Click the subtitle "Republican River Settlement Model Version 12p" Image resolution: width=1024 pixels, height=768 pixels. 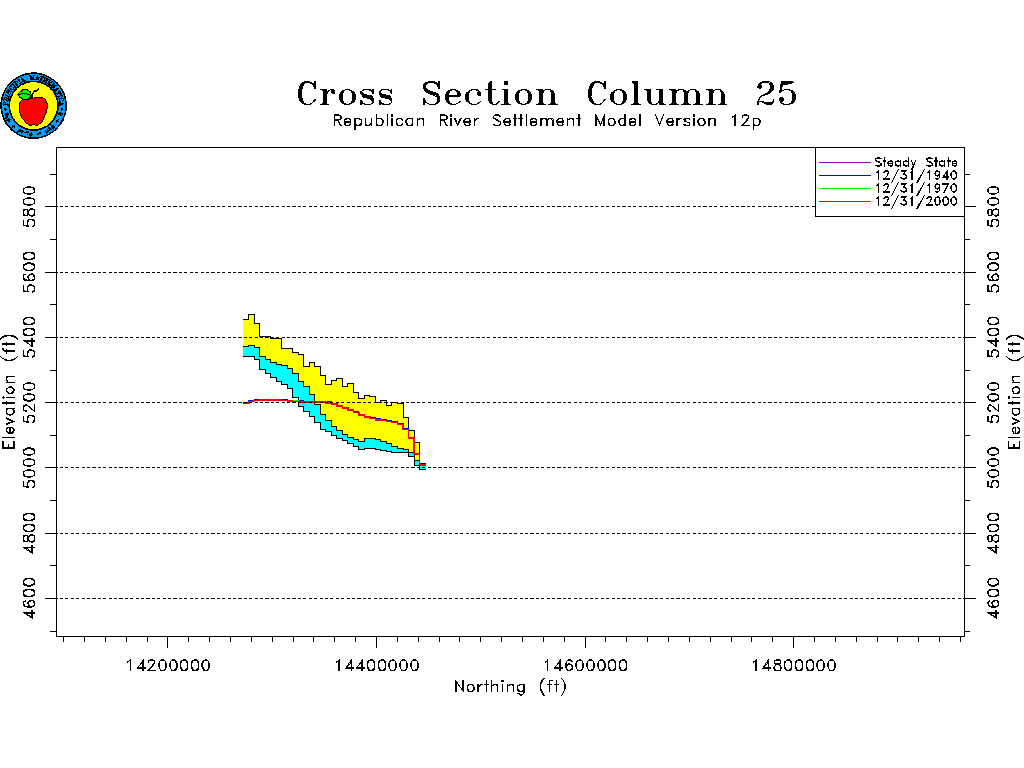point(547,121)
